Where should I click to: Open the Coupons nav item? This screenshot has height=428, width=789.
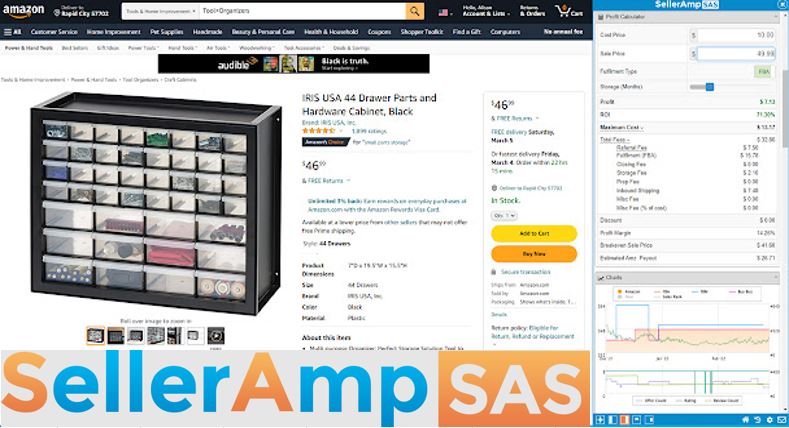point(379,32)
